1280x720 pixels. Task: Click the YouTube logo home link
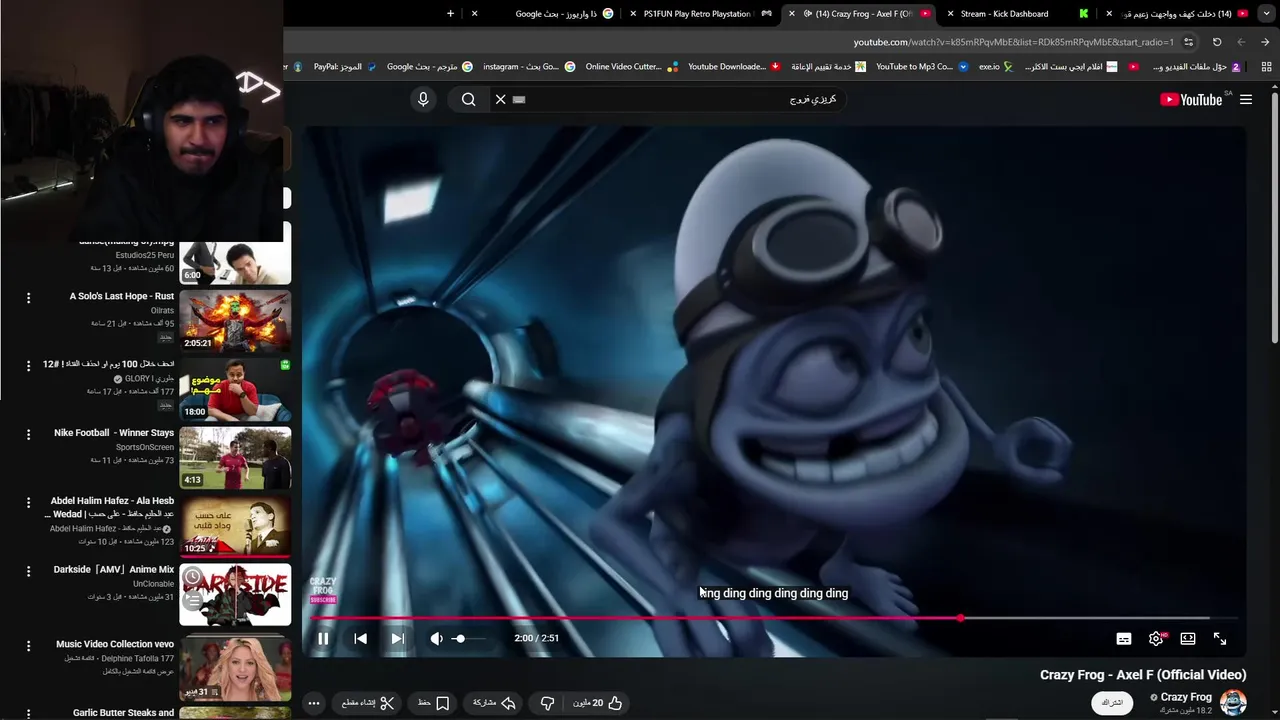(x=1191, y=99)
